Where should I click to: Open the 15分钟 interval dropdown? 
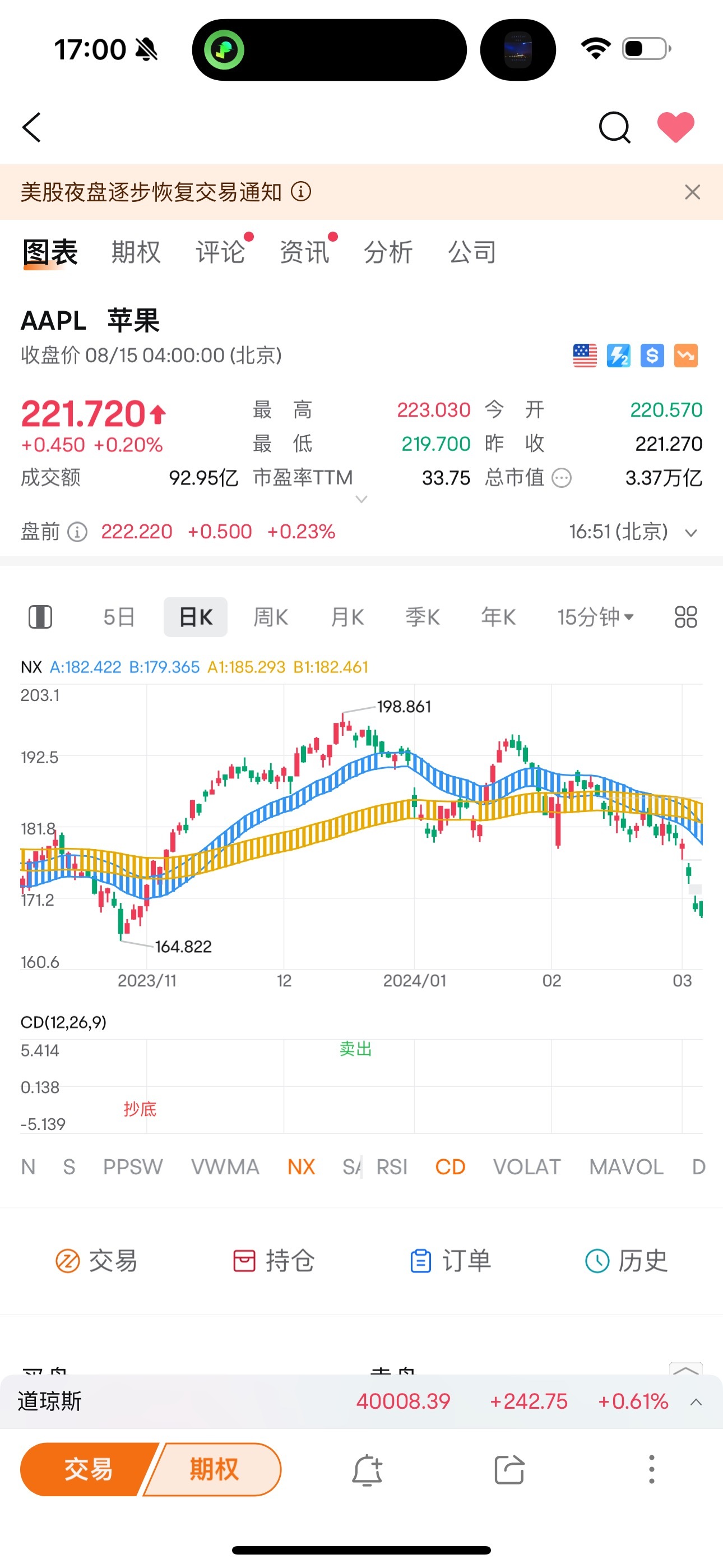click(596, 617)
